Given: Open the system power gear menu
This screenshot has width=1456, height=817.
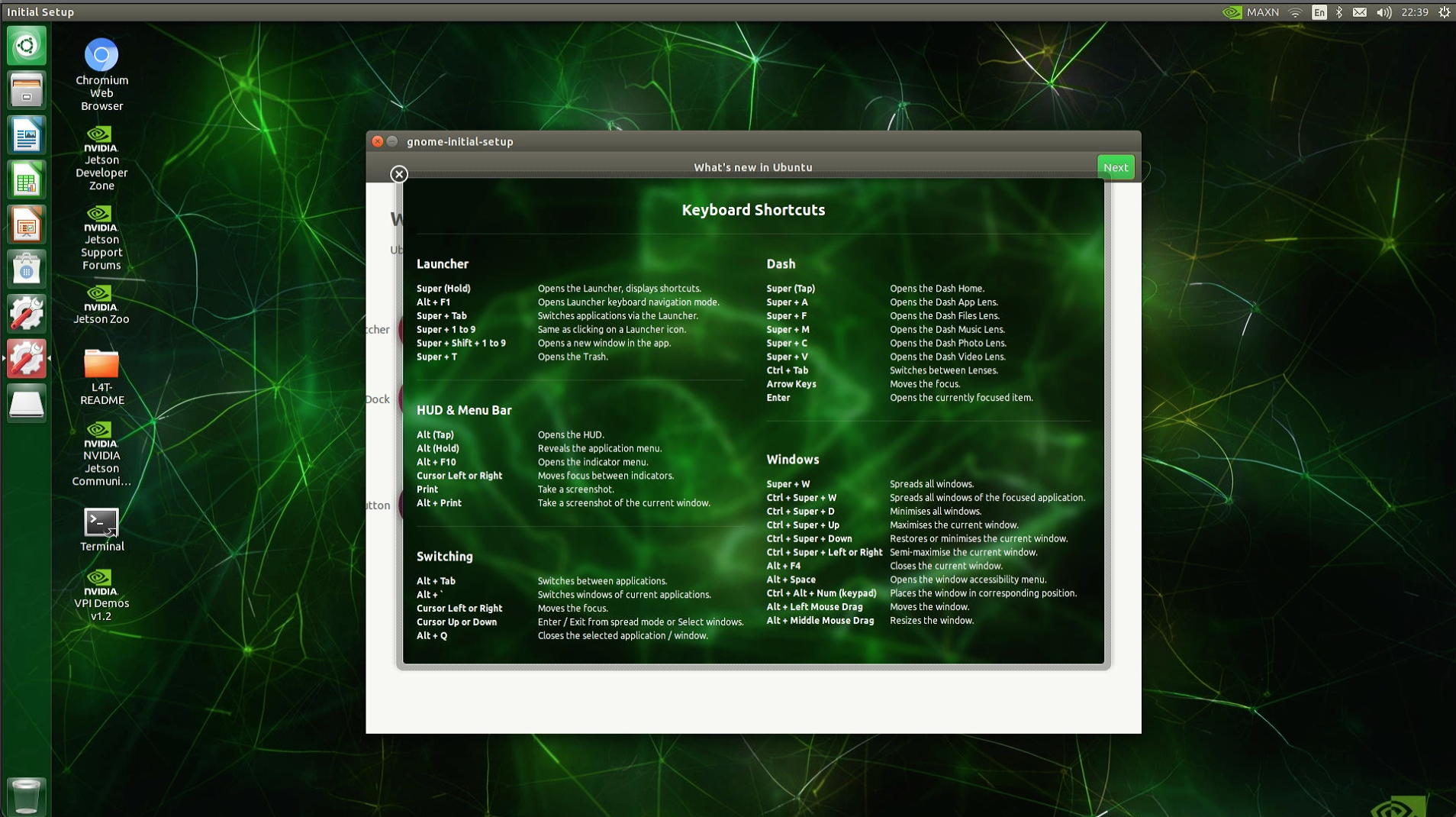Looking at the screenshot, I should [x=1445, y=12].
